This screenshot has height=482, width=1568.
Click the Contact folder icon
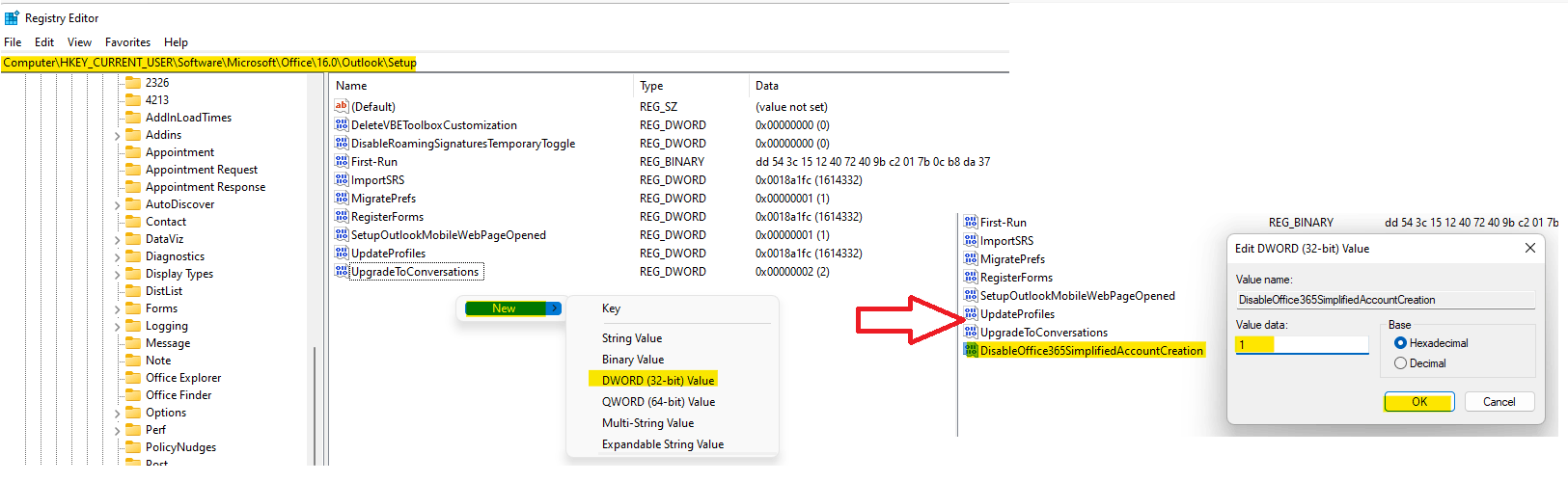coord(134,221)
